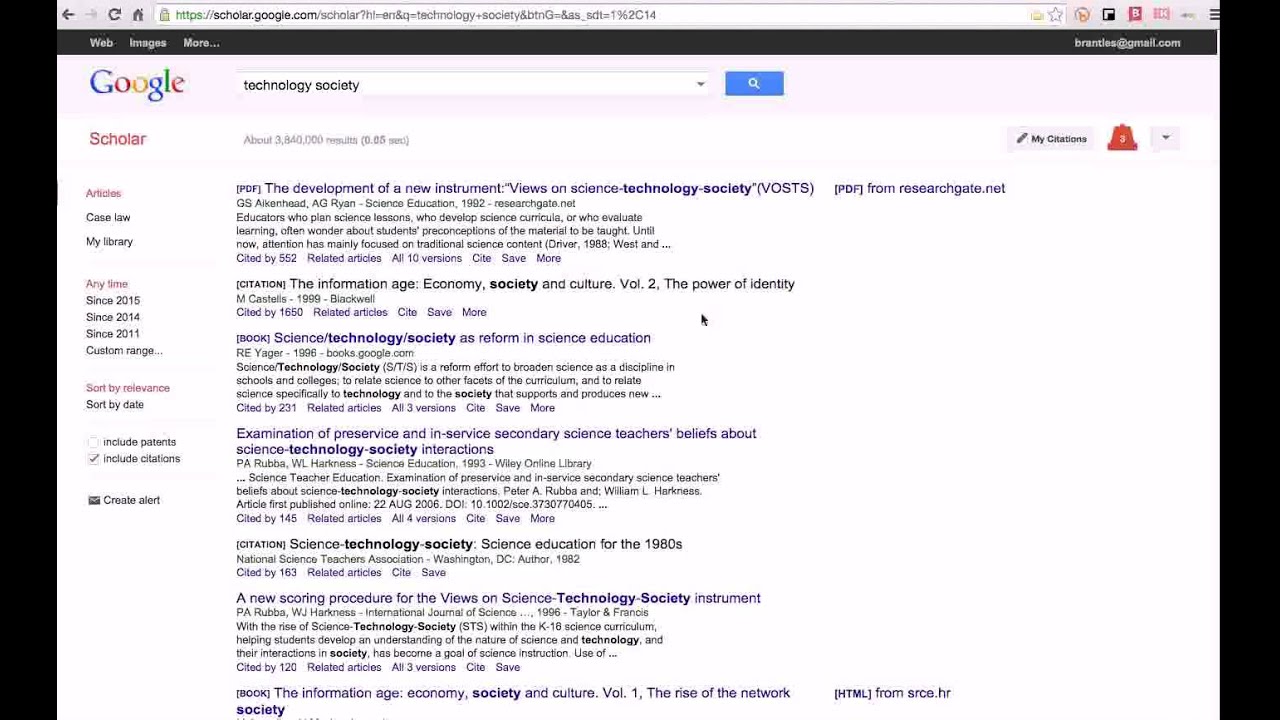This screenshot has height=720, width=1280.
Task: Select Any time date filter
Action: click(107, 284)
